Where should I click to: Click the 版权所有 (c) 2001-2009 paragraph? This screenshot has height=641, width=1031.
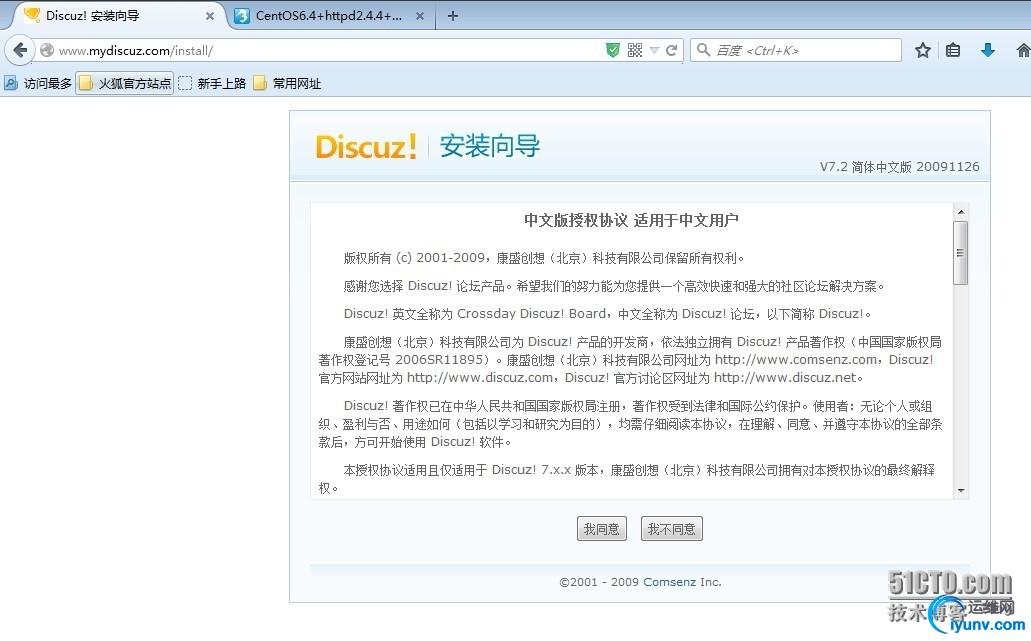tap(544, 258)
